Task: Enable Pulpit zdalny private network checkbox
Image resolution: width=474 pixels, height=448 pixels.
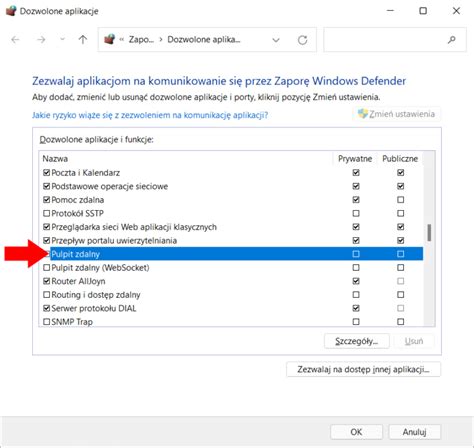Action: (x=356, y=254)
